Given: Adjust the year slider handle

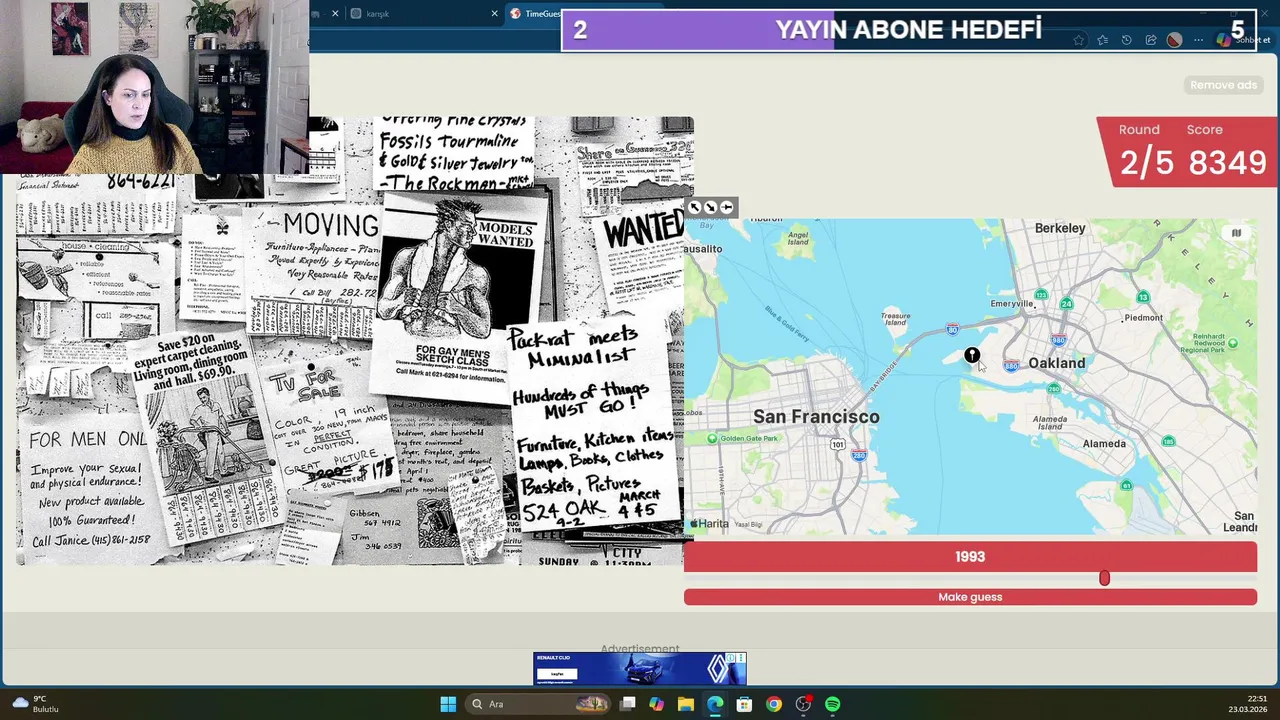Looking at the screenshot, I should (1104, 578).
